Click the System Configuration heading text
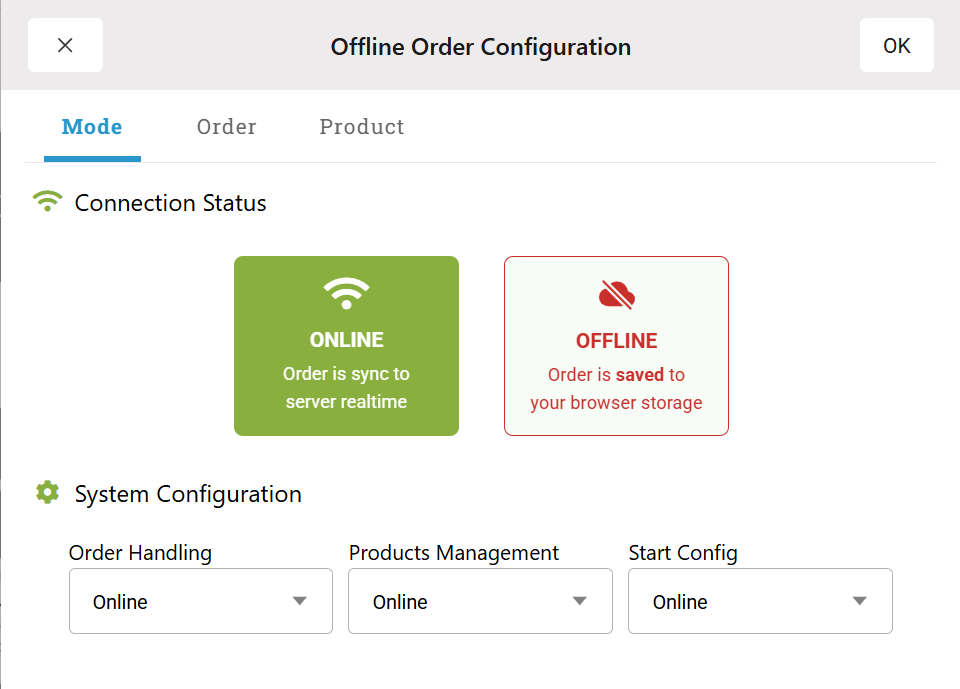Image resolution: width=960 pixels, height=689 pixels. [188, 494]
